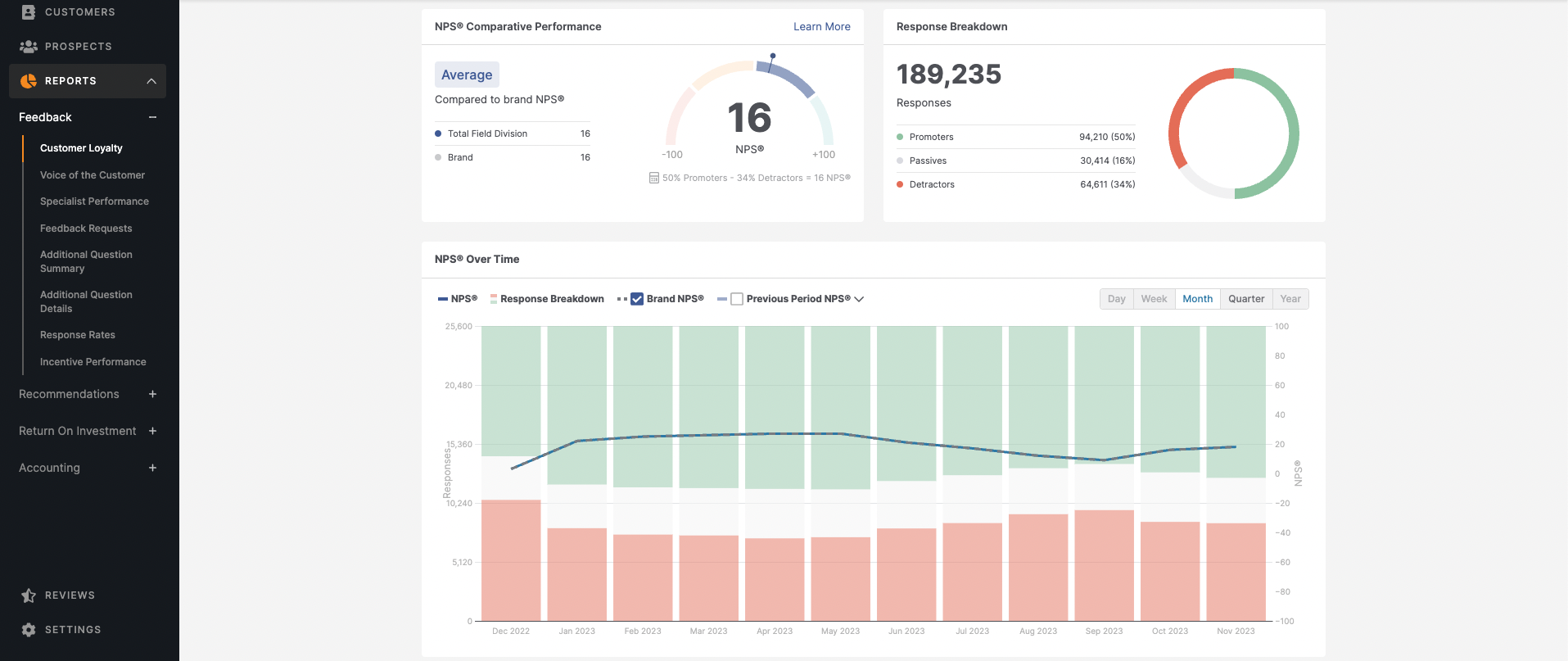Click the Response Breakdown legend icon
Image resolution: width=1568 pixels, height=661 pixels.
click(x=494, y=299)
